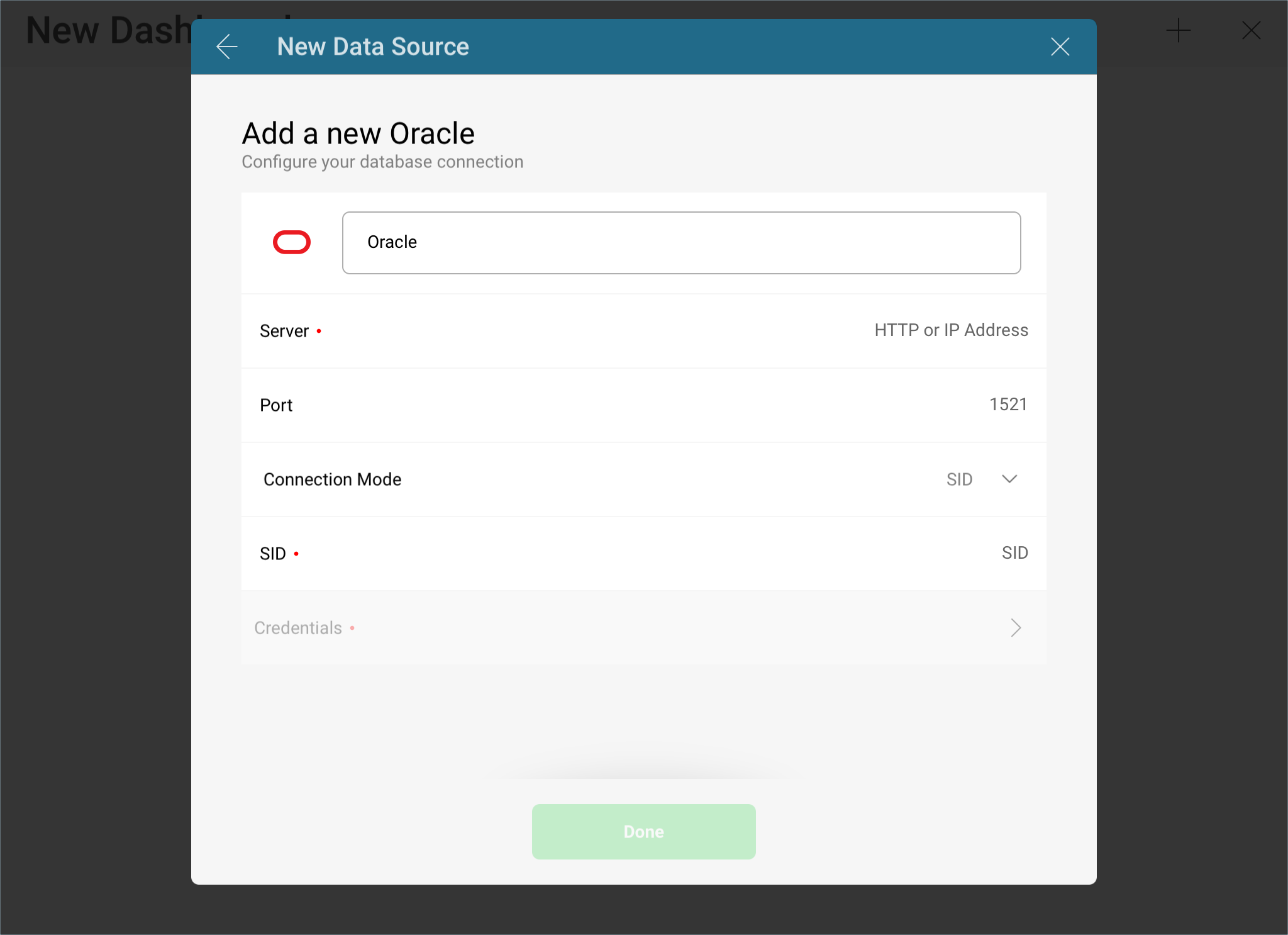The width and height of the screenshot is (1288, 935).
Task: Edit the Oracle data source name field
Action: click(x=681, y=243)
